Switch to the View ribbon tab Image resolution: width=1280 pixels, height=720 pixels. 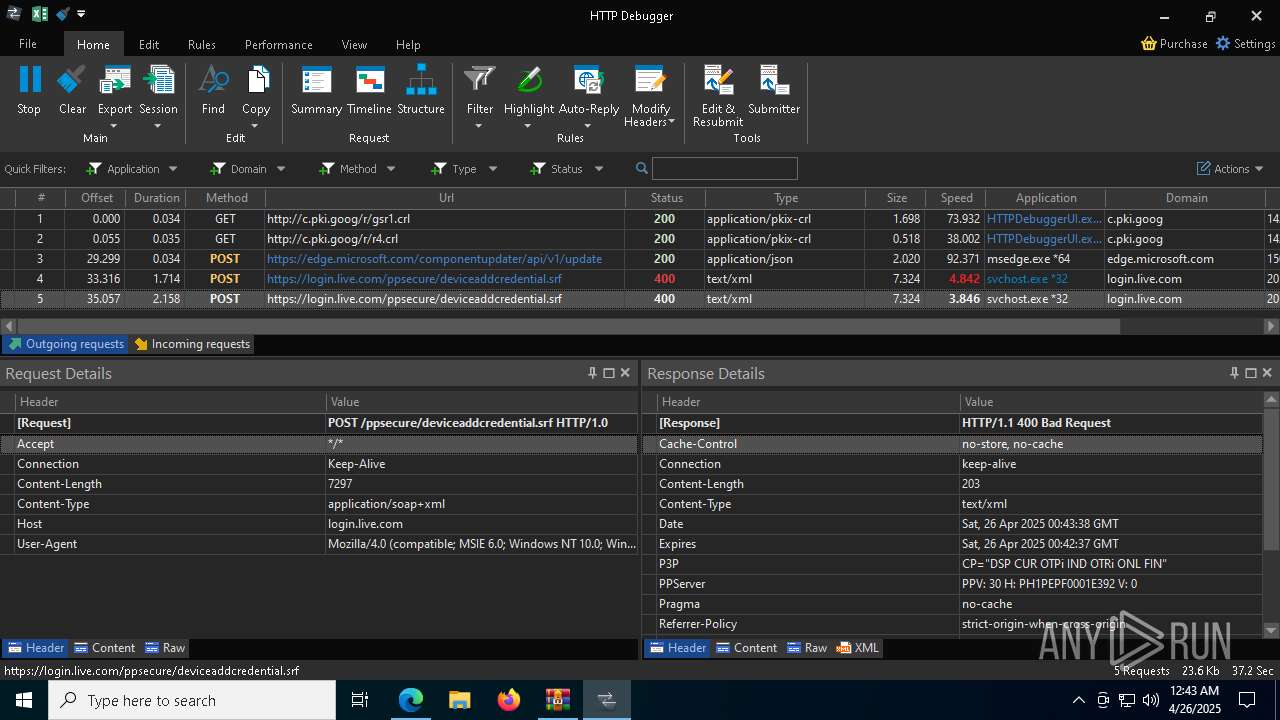pyautogui.click(x=354, y=44)
